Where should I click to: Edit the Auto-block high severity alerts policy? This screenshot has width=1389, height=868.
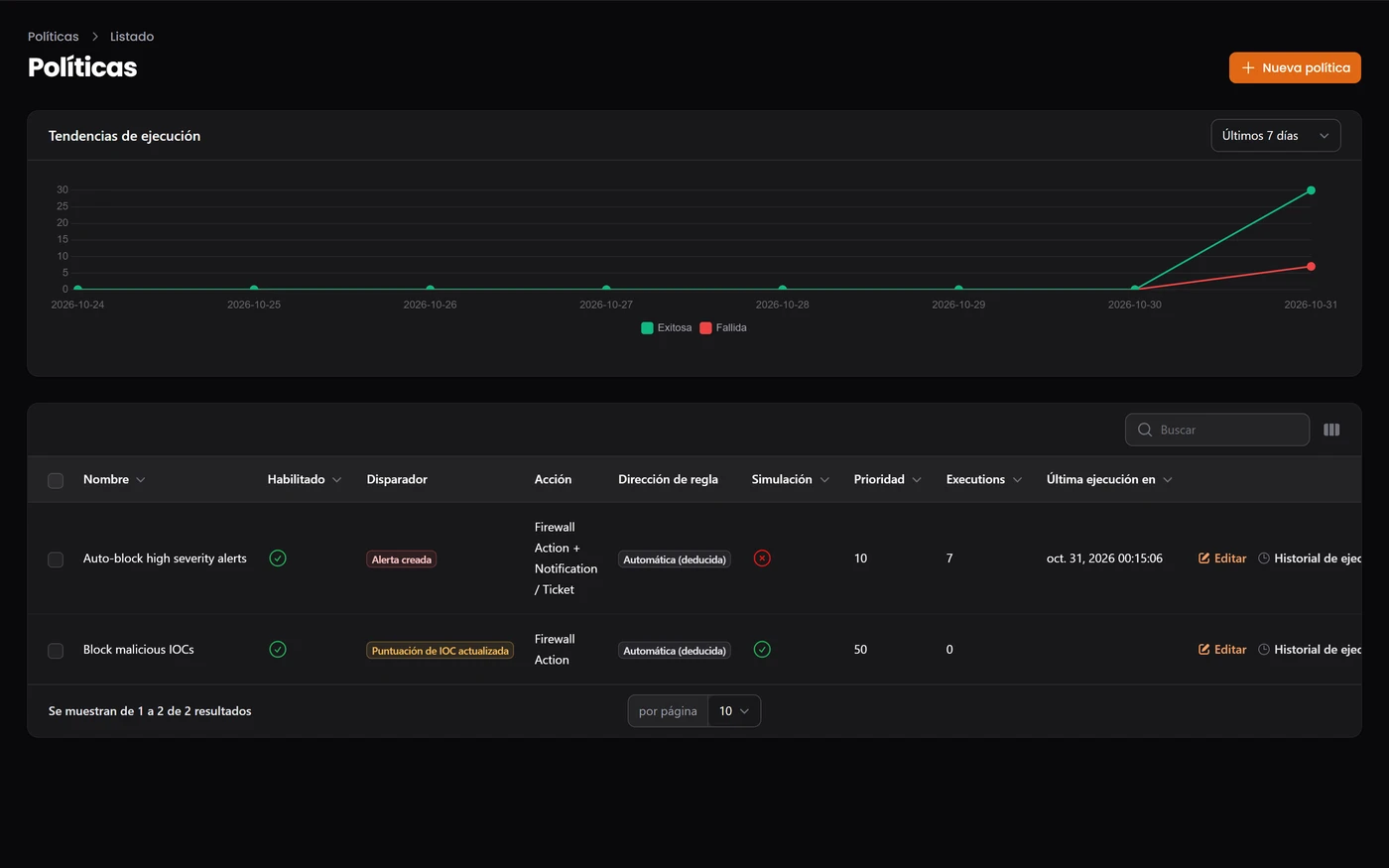pyautogui.click(x=1222, y=558)
